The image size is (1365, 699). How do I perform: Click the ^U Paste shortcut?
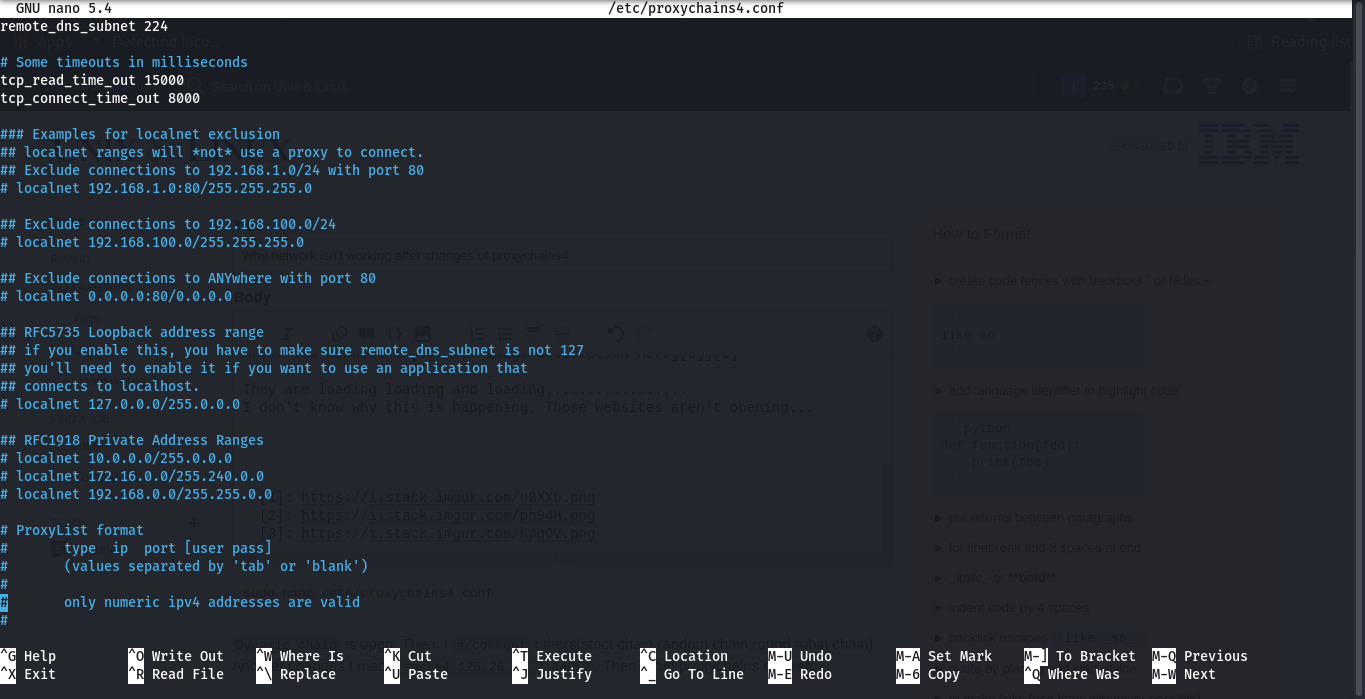[x=416, y=674]
